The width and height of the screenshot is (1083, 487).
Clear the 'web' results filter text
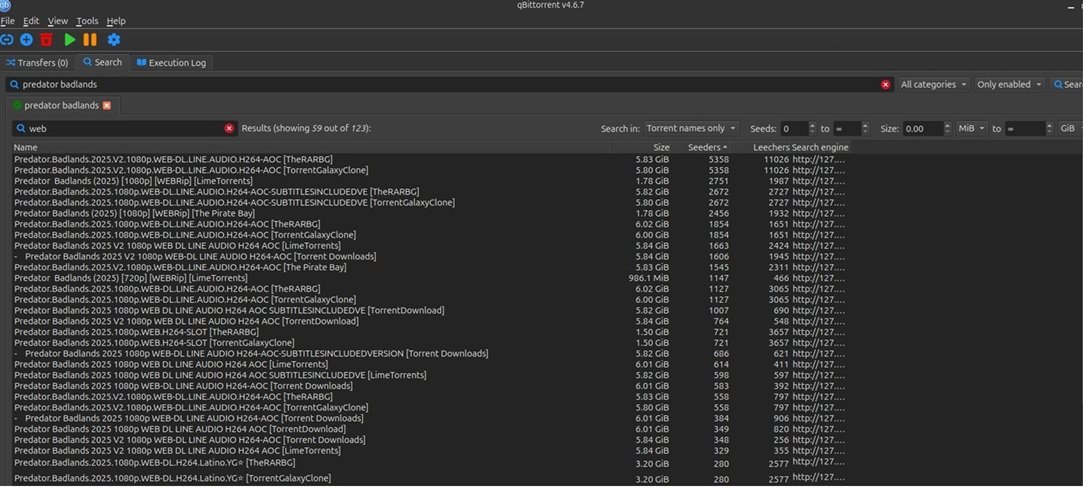pyautogui.click(x=229, y=129)
